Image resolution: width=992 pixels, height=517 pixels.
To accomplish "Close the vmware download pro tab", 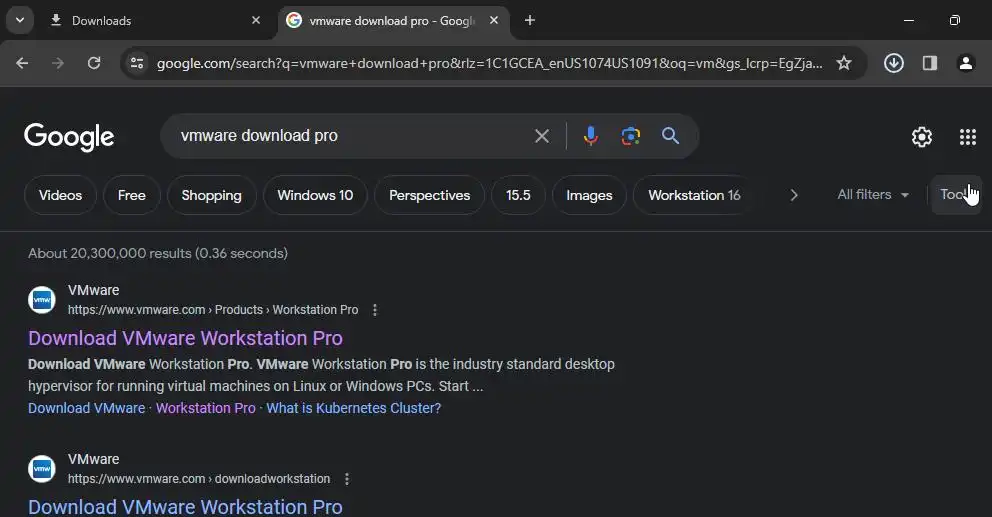I will 494,20.
